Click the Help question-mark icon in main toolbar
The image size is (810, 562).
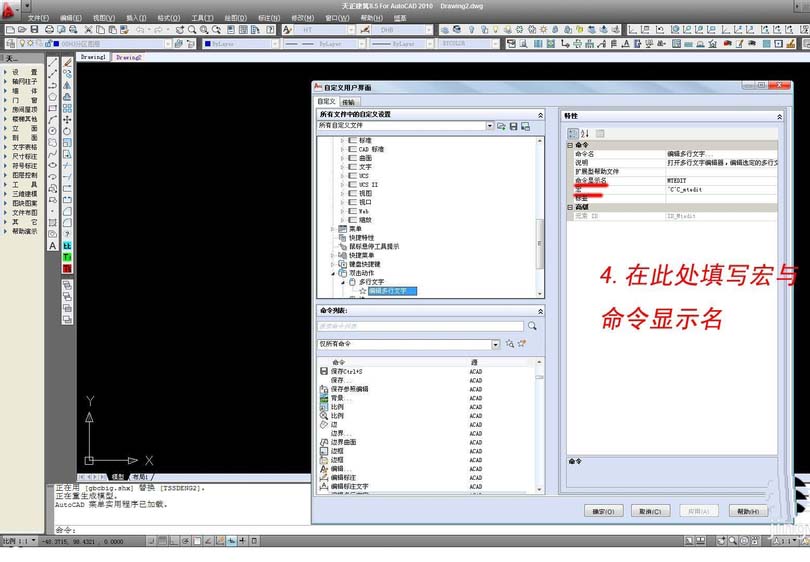click(x=270, y=30)
